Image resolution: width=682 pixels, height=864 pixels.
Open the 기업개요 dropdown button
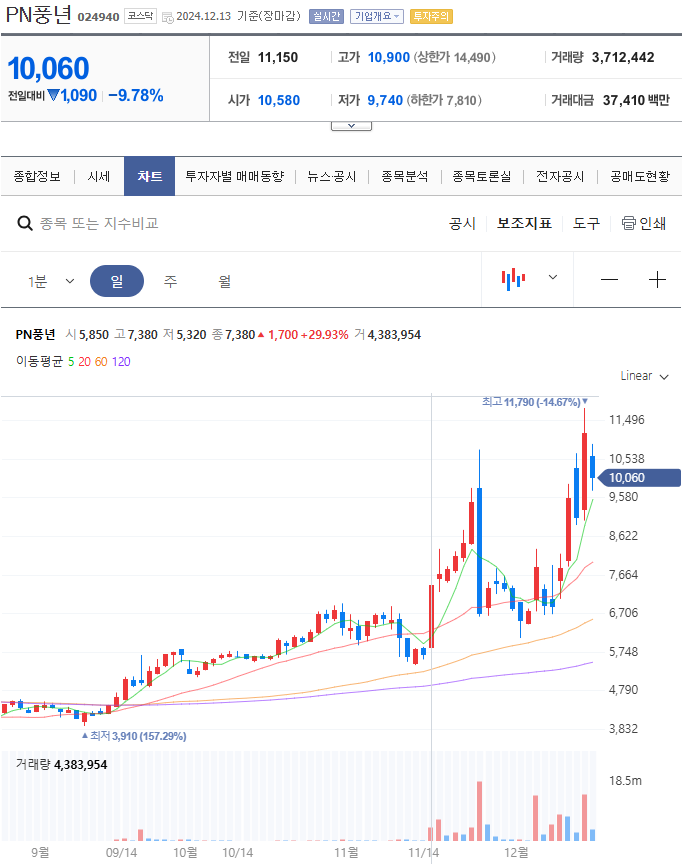tap(377, 17)
